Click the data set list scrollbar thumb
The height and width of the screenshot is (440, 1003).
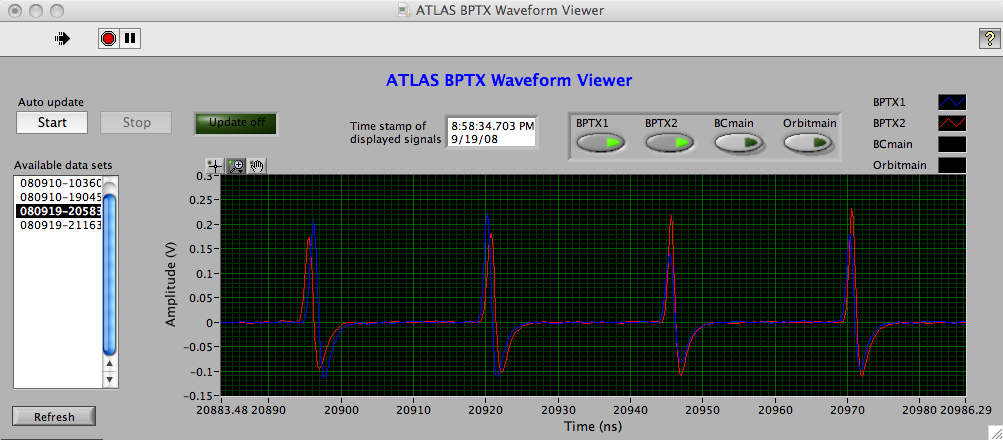[110, 275]
